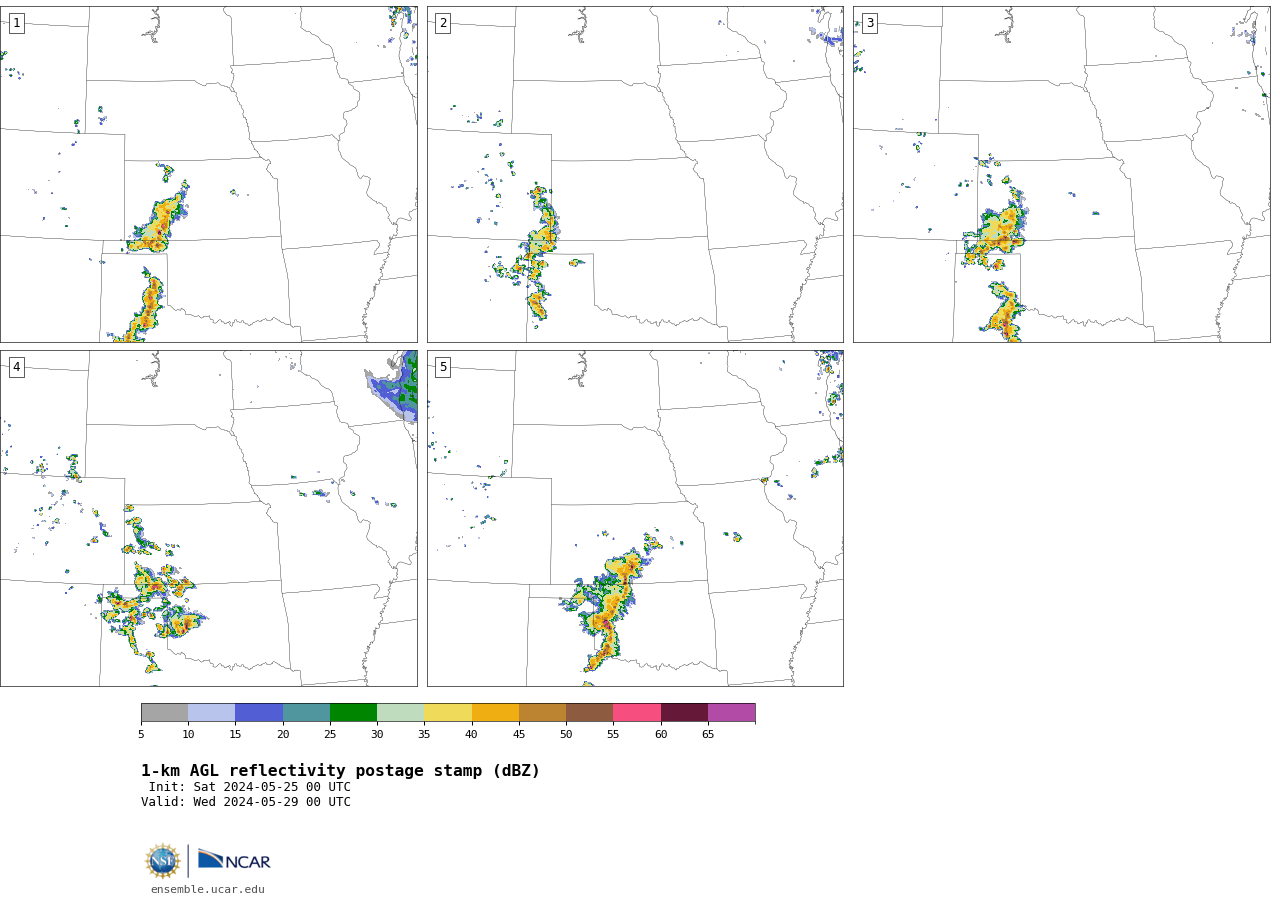Image resolution: width=1280 pixels, height=901 pixels.
Task: Open ensemble member 3 reflectivity map
Action: 1061,175
